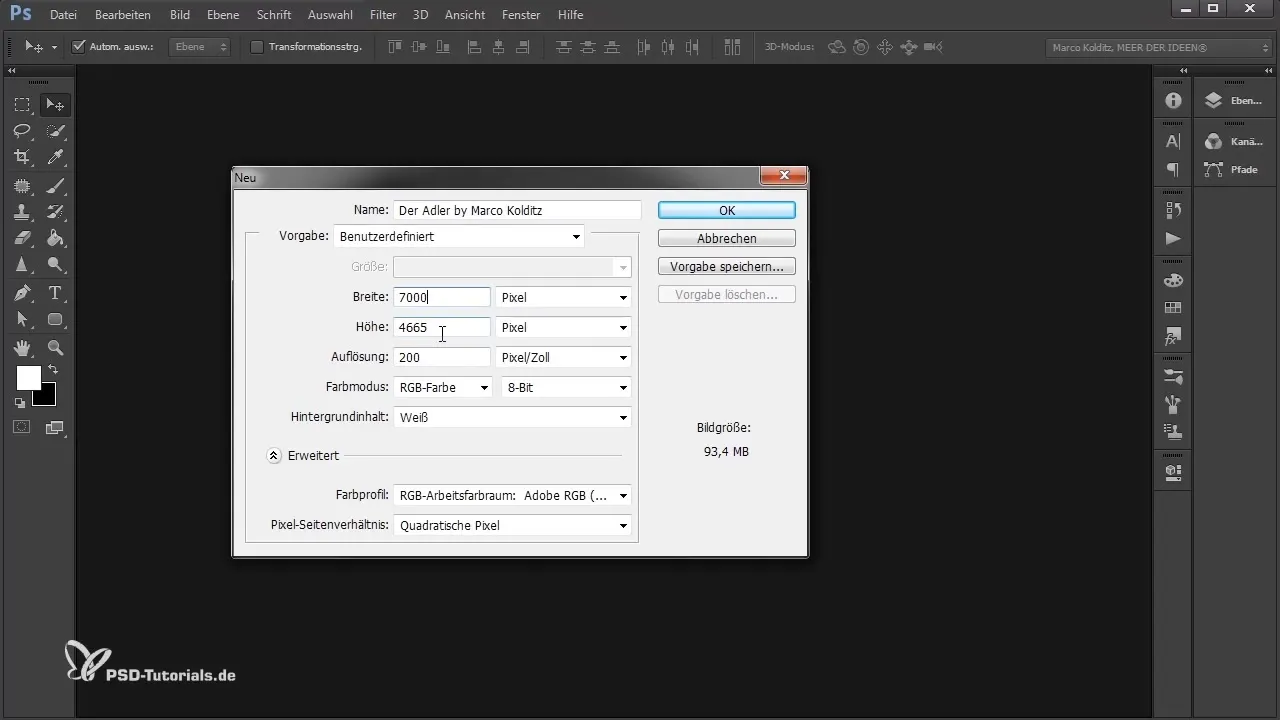Open the Ebene menu
This screenshot has height=720, width=1280.
[223, 15]
